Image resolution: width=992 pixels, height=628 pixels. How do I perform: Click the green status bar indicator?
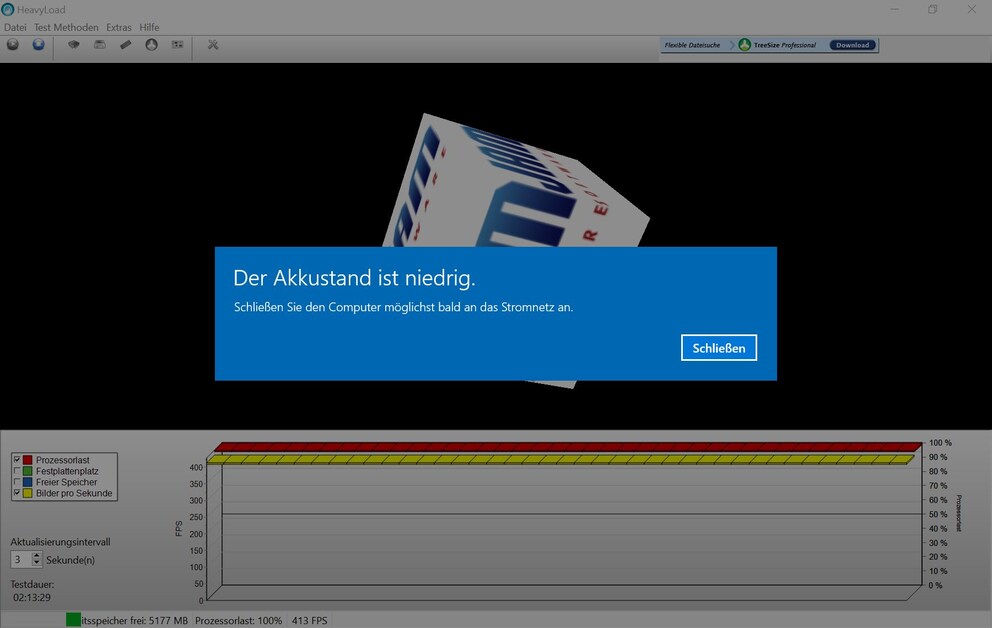[73, 620]
